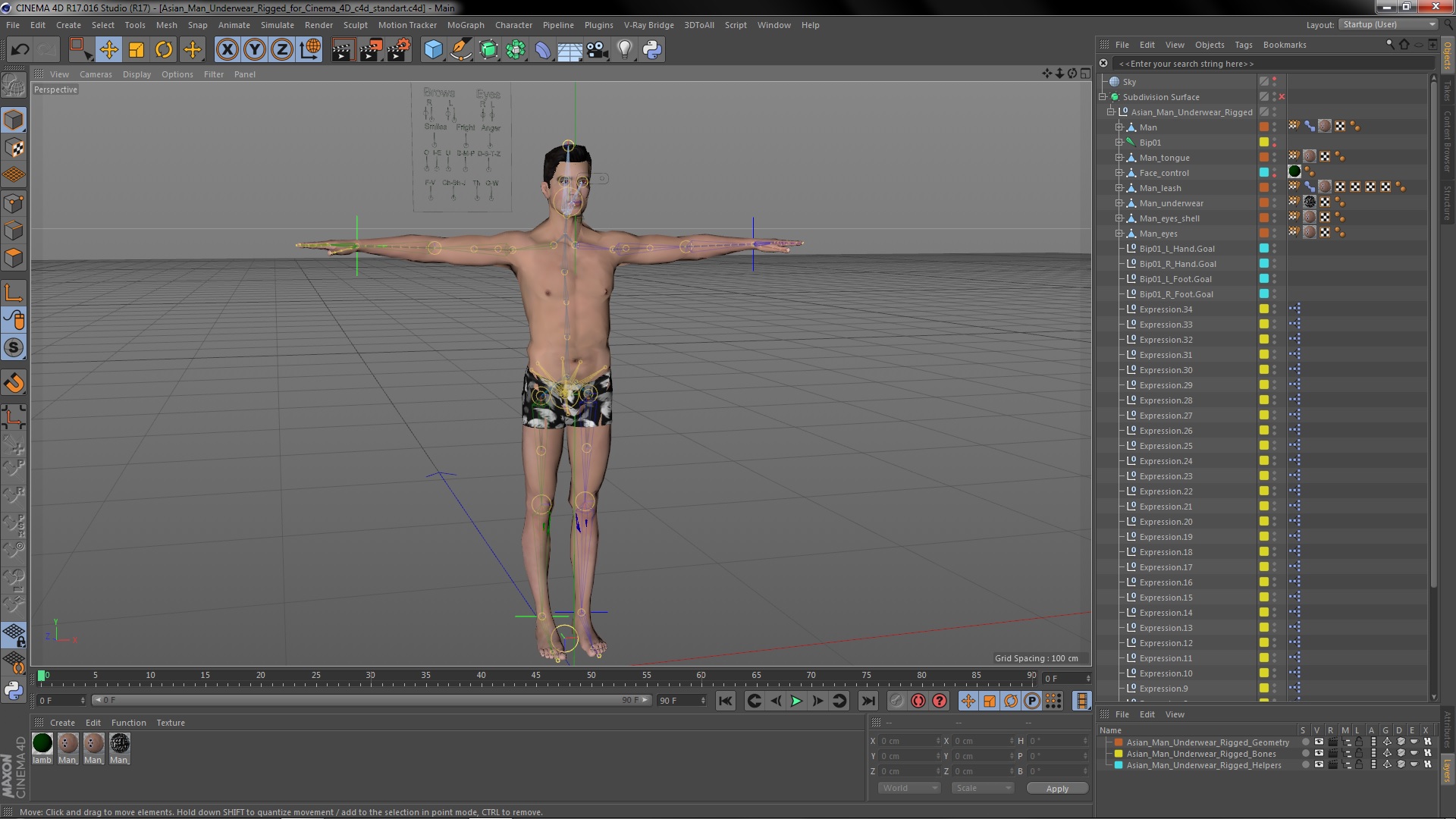Click the Spline Pen tool icon
The width and height of the screenshot is (1456, 819).
(460, 50)
